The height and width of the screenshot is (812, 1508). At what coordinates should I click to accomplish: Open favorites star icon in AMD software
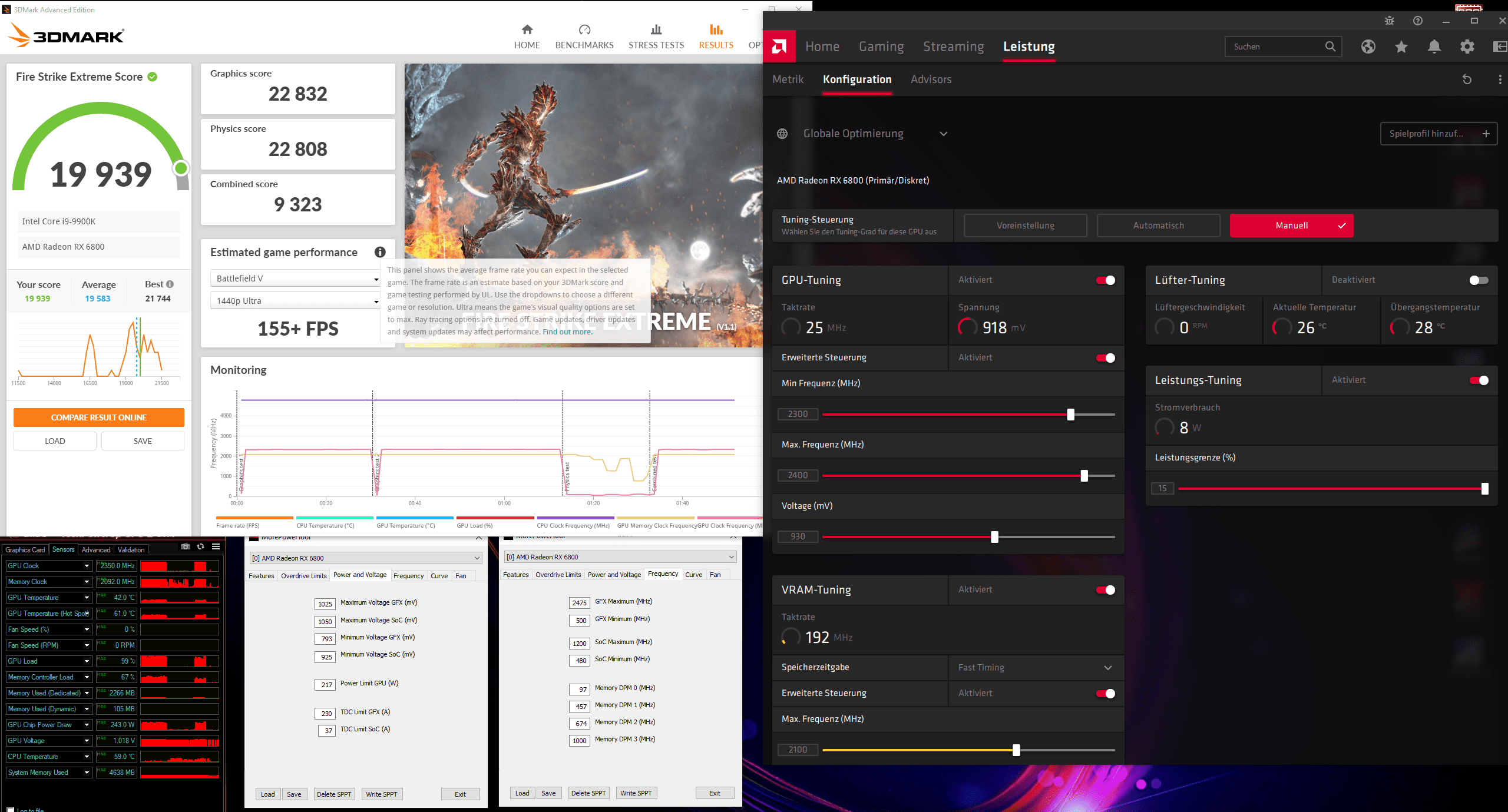coord(1401,47)
